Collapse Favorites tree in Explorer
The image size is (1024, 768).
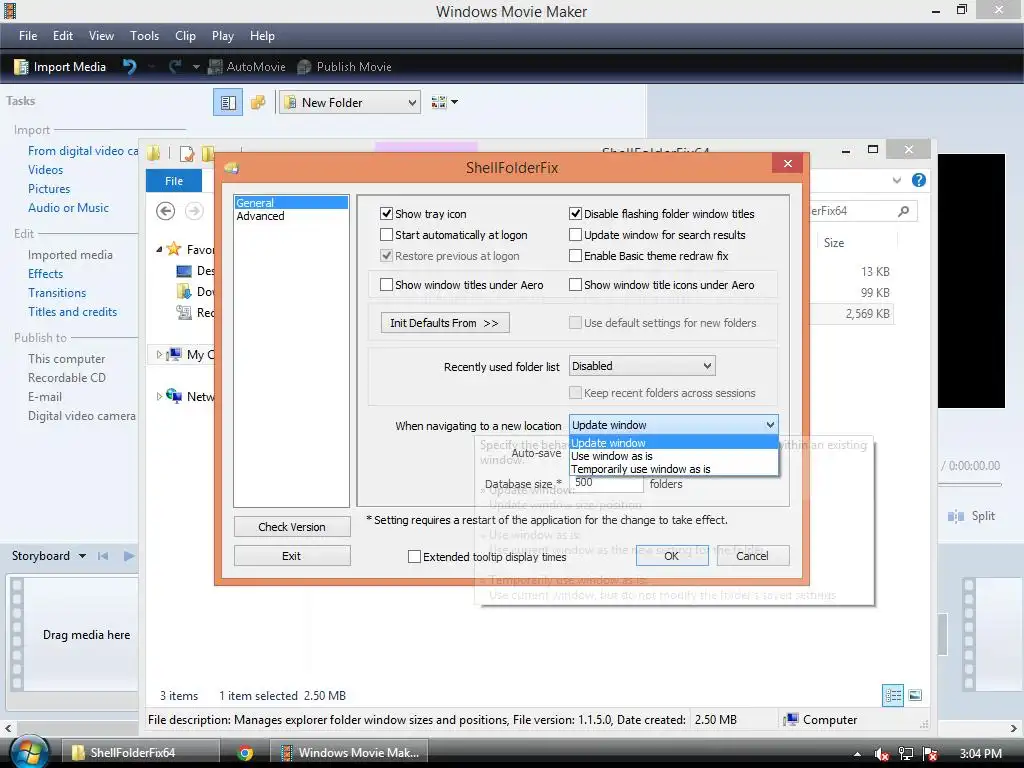pyautogui.click(x=159, y=249)
